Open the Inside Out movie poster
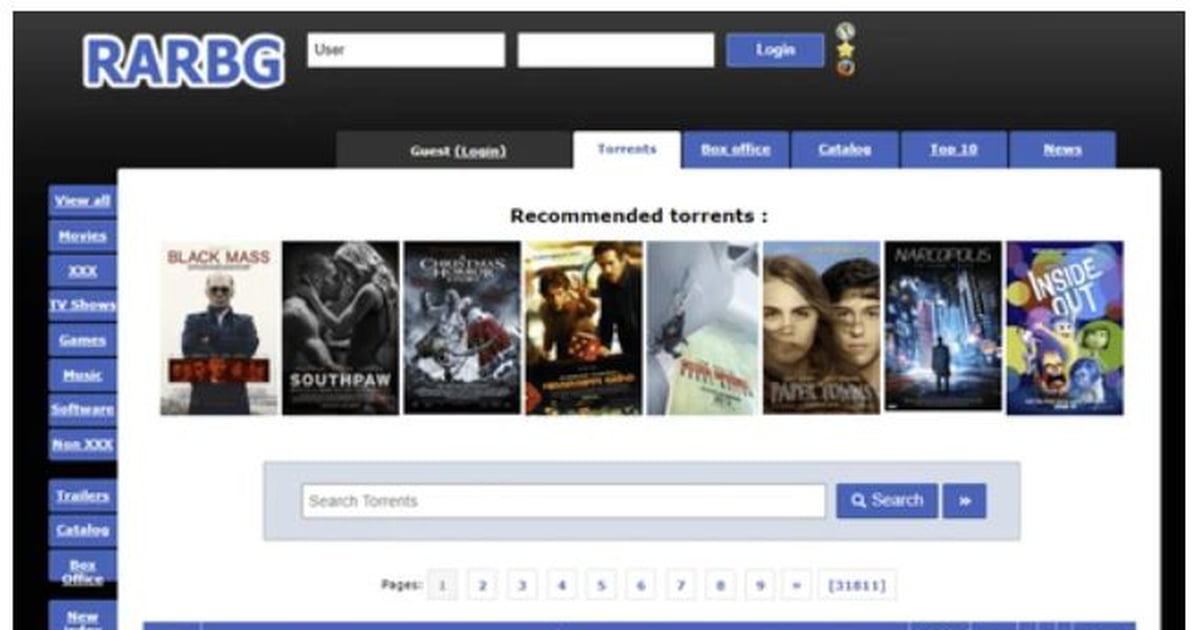Image resolution: width=1200 pixels, height=630 pixels. point(1063,326)
